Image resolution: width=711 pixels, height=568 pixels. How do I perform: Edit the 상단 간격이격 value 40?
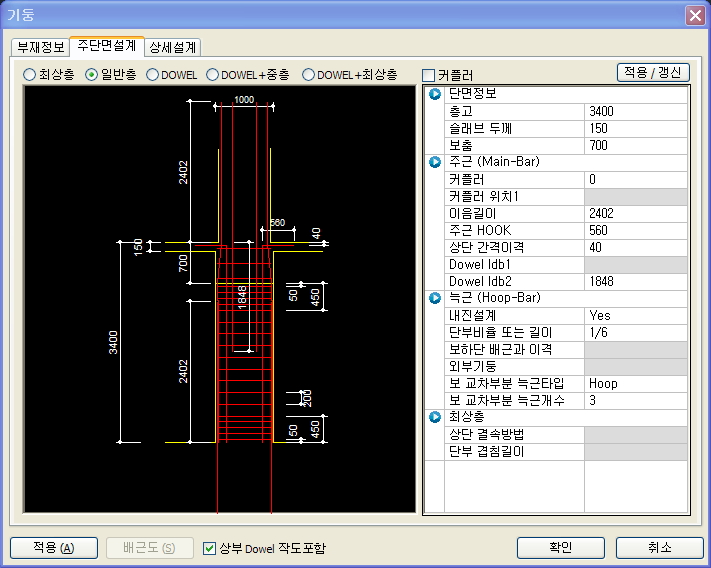(636, 248)
